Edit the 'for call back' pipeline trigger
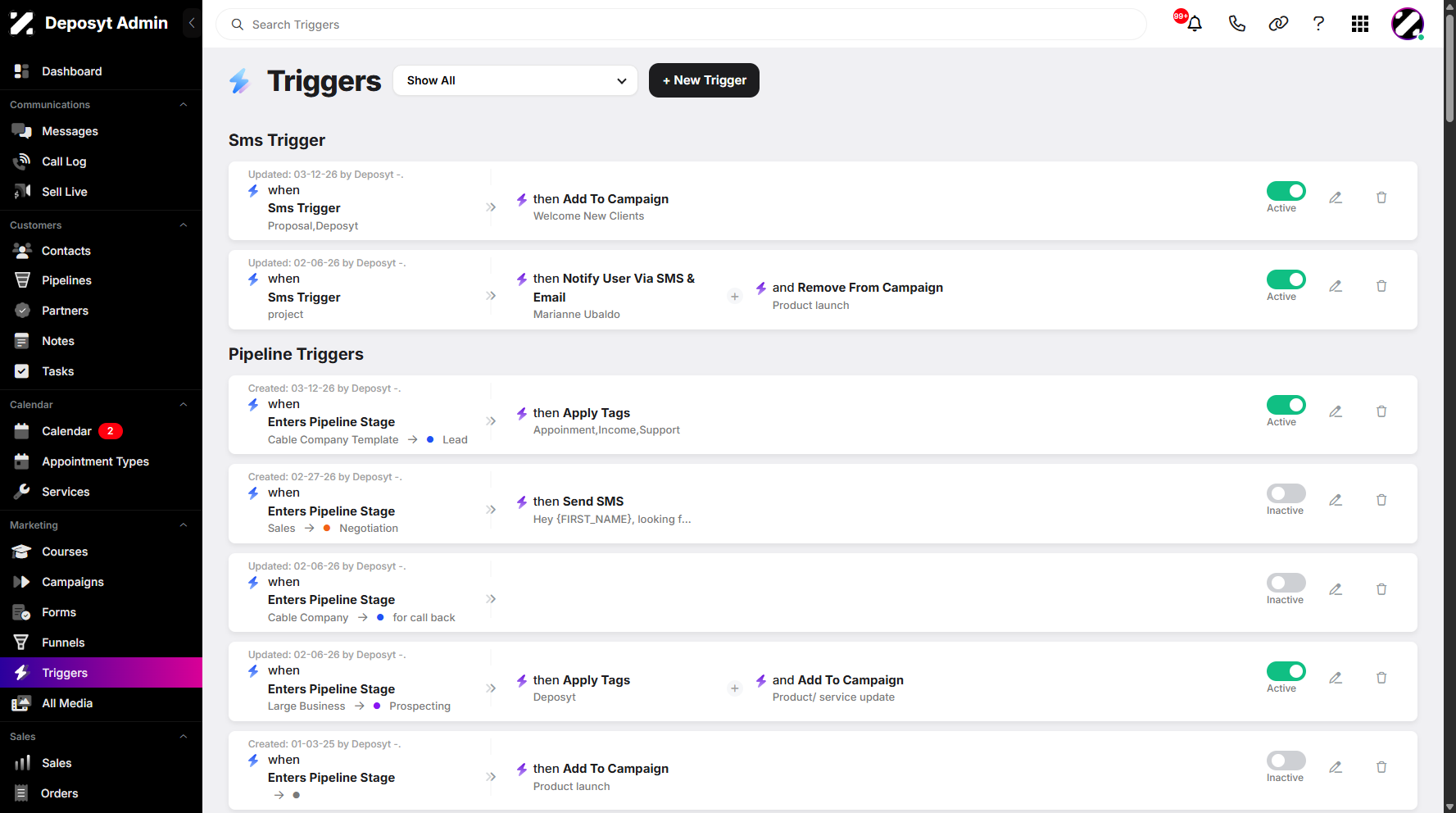Viewport: 1456px width, 813px height. (1336, 589)
